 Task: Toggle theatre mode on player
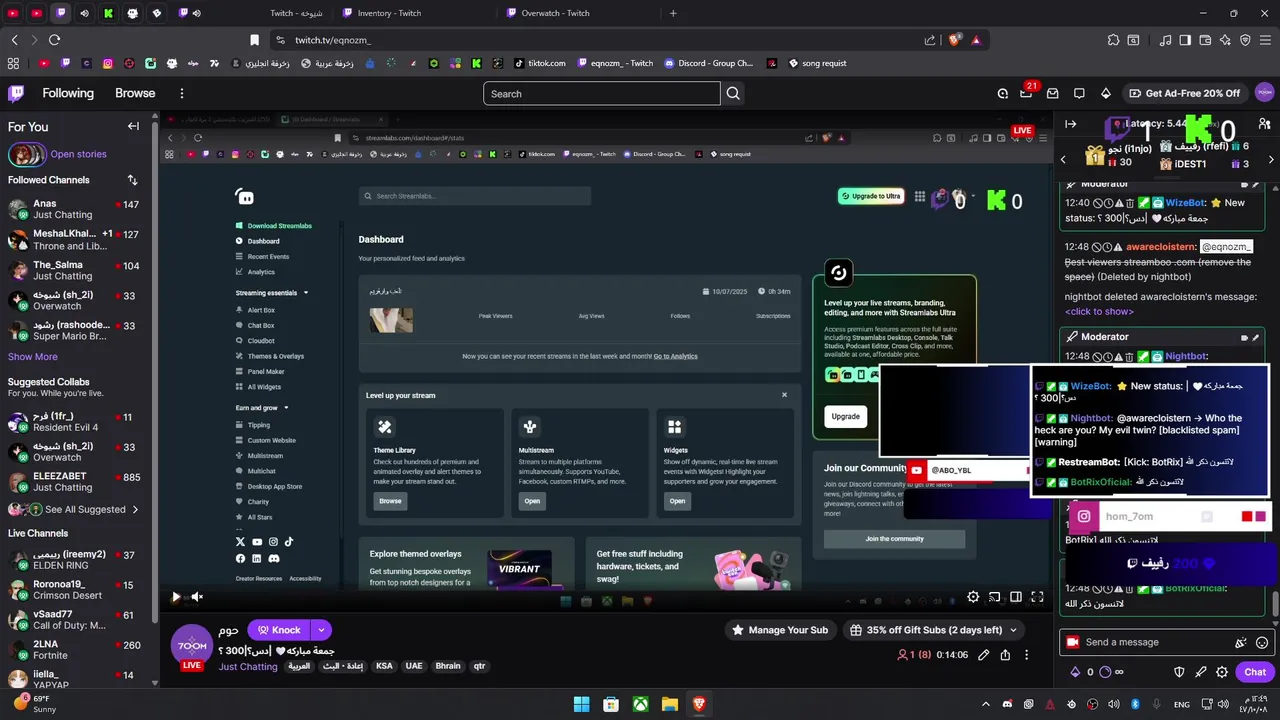click(x=1016, y=597)
